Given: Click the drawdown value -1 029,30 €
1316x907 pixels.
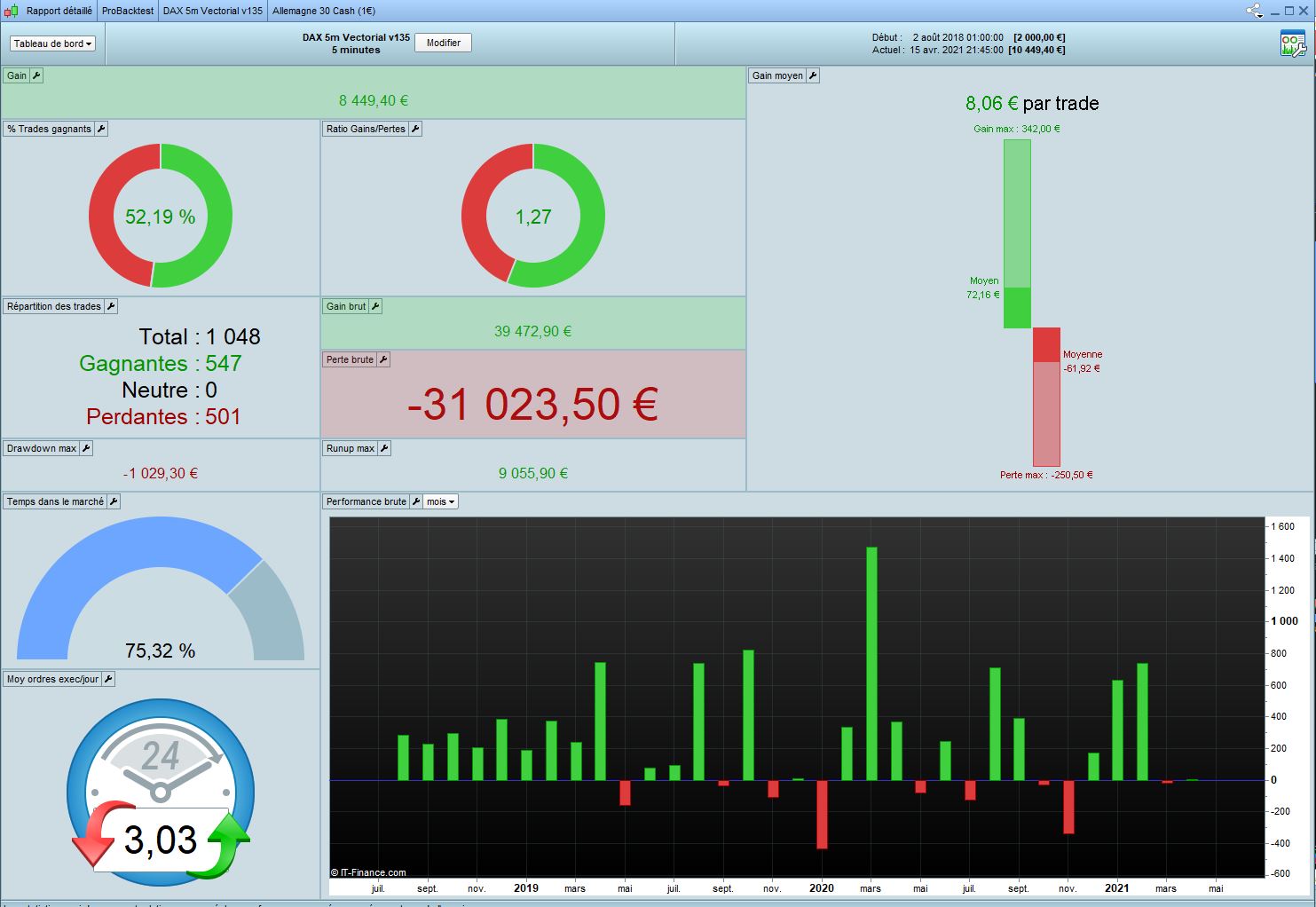Looking at the screenshot, I should 161,474.
